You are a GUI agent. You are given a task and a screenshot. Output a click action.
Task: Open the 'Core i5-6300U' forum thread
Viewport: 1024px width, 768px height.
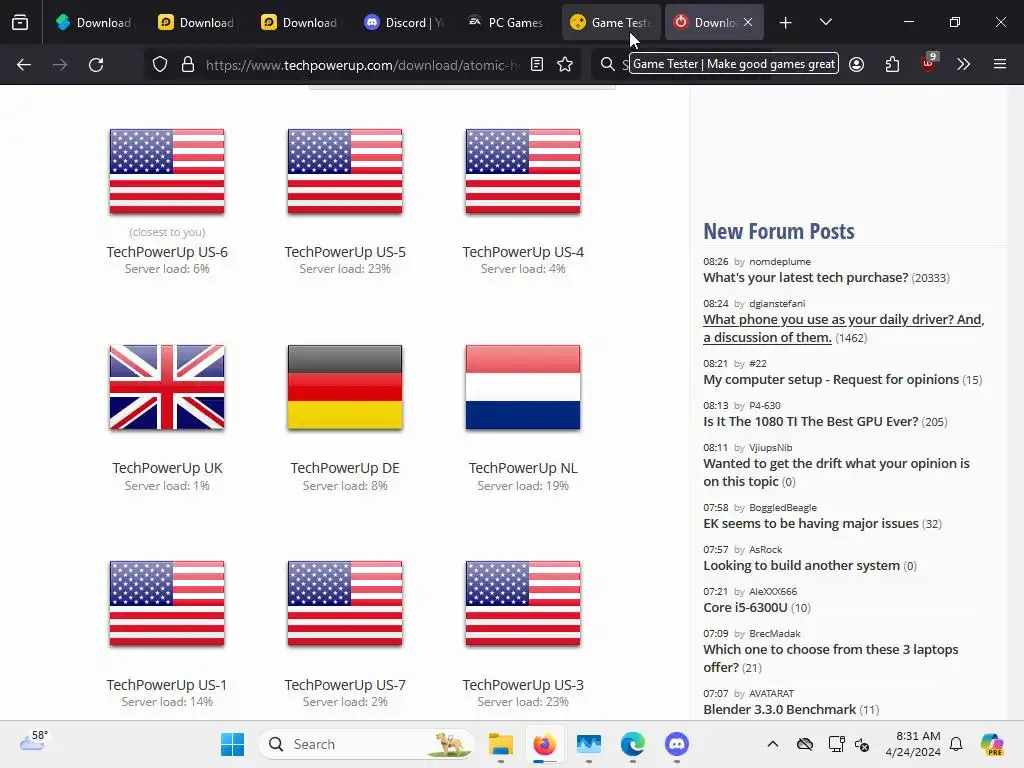point(745,607)
